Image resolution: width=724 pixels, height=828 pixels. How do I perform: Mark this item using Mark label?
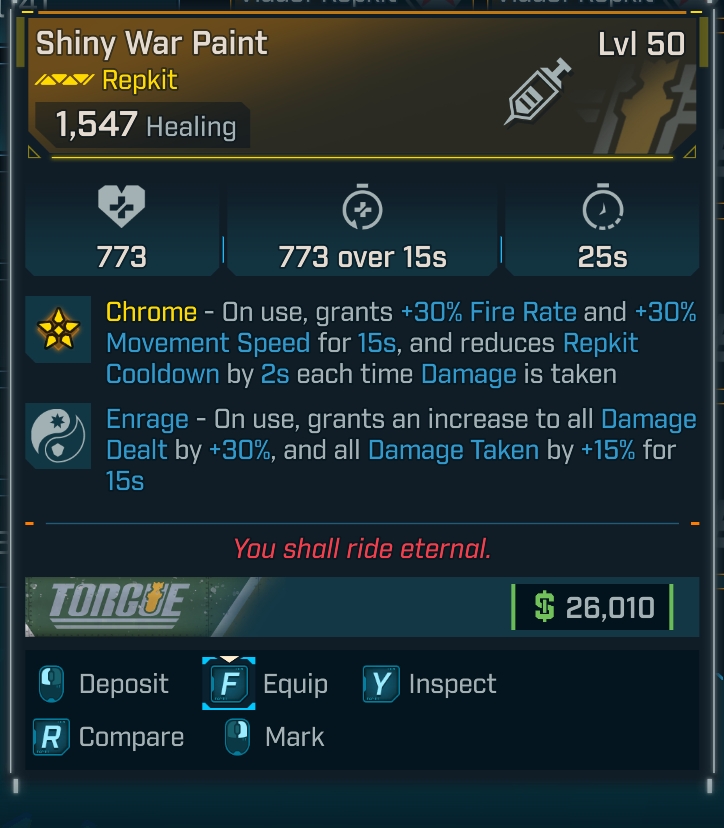coord(294,738)
